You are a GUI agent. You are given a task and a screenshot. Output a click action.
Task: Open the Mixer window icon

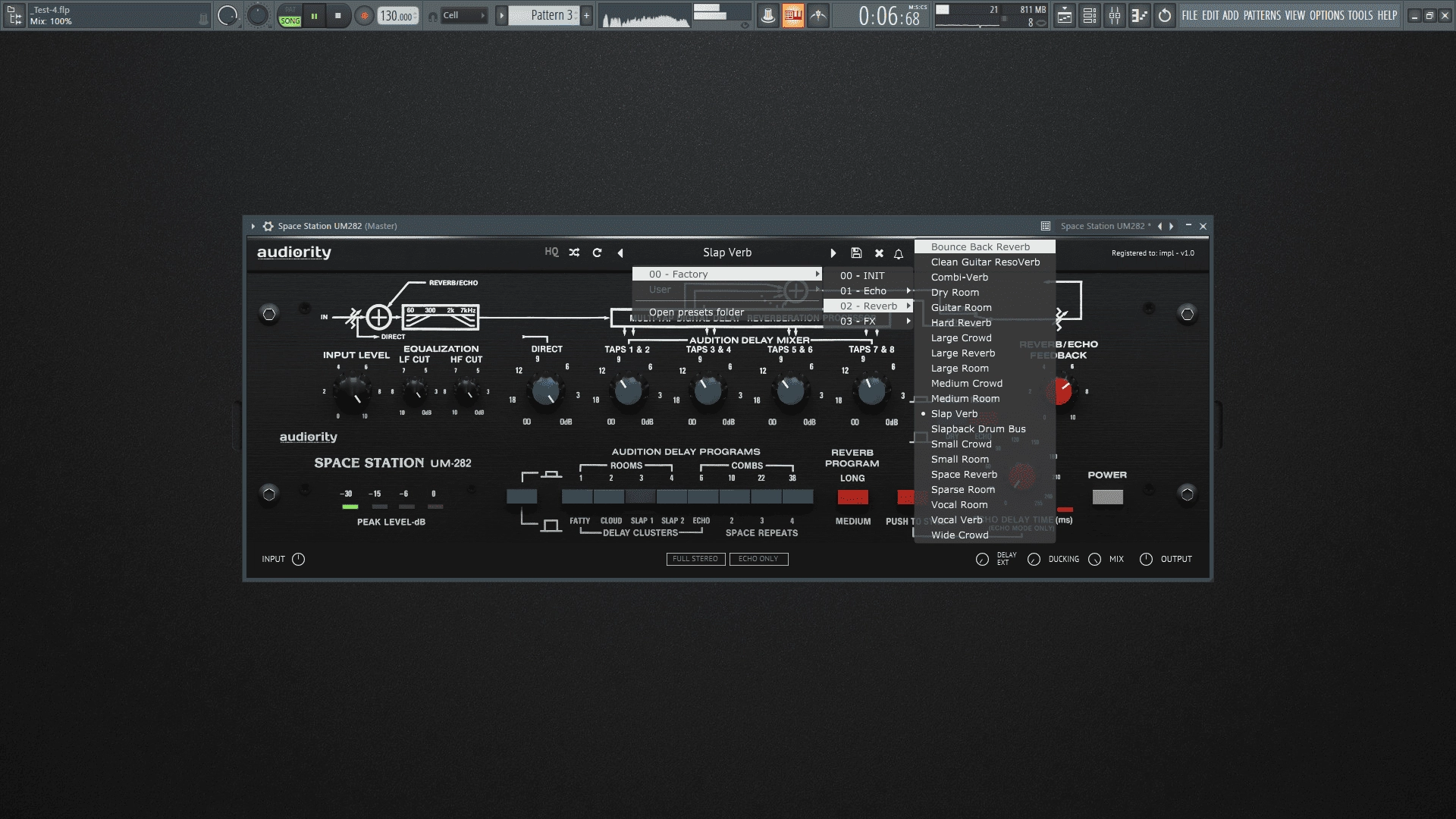[x=1115, y=15]
